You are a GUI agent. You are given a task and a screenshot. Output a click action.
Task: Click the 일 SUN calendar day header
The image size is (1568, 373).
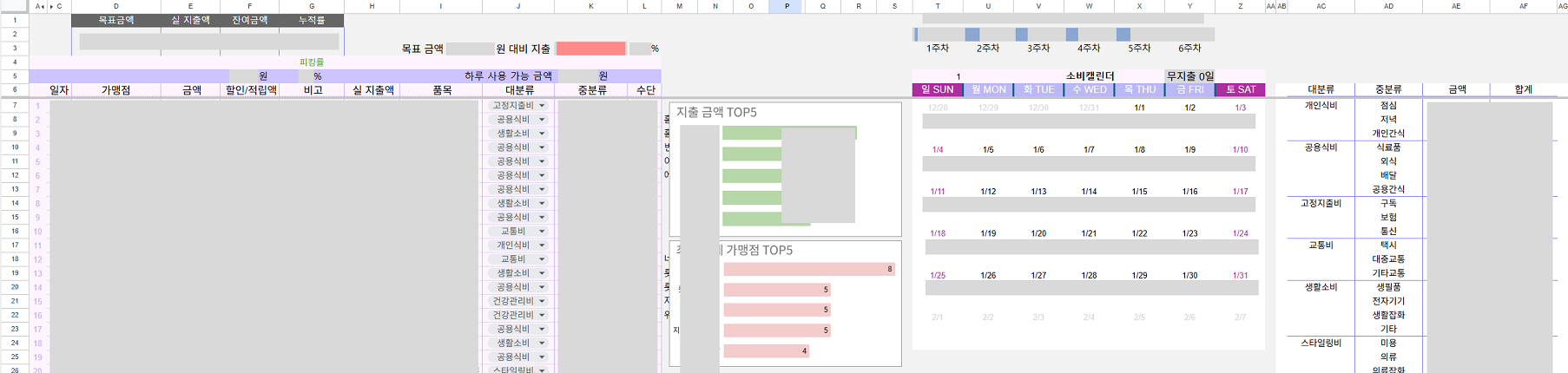pos(937,89)
